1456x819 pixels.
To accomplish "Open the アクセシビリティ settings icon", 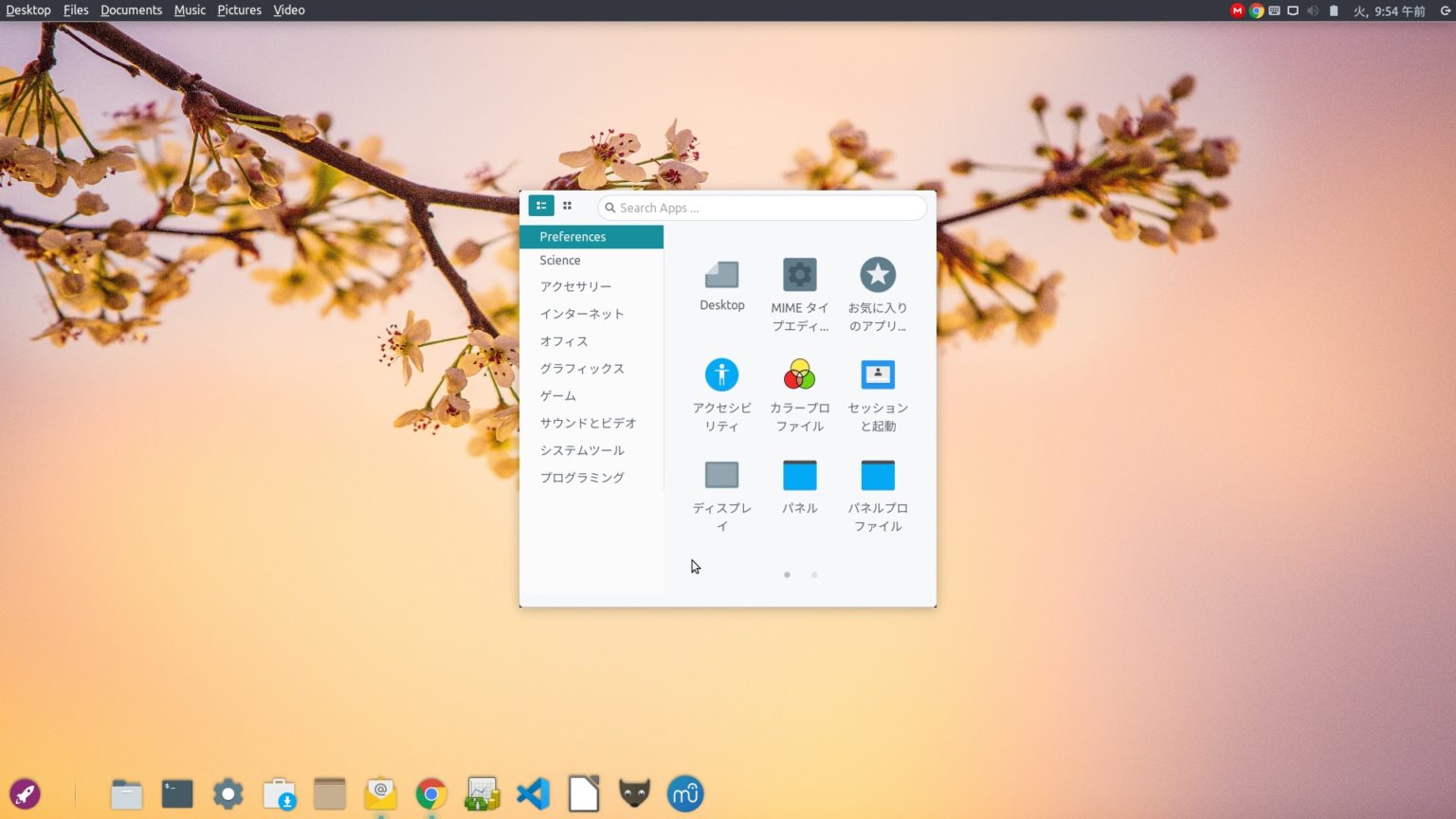I will (x=721, y=373).
